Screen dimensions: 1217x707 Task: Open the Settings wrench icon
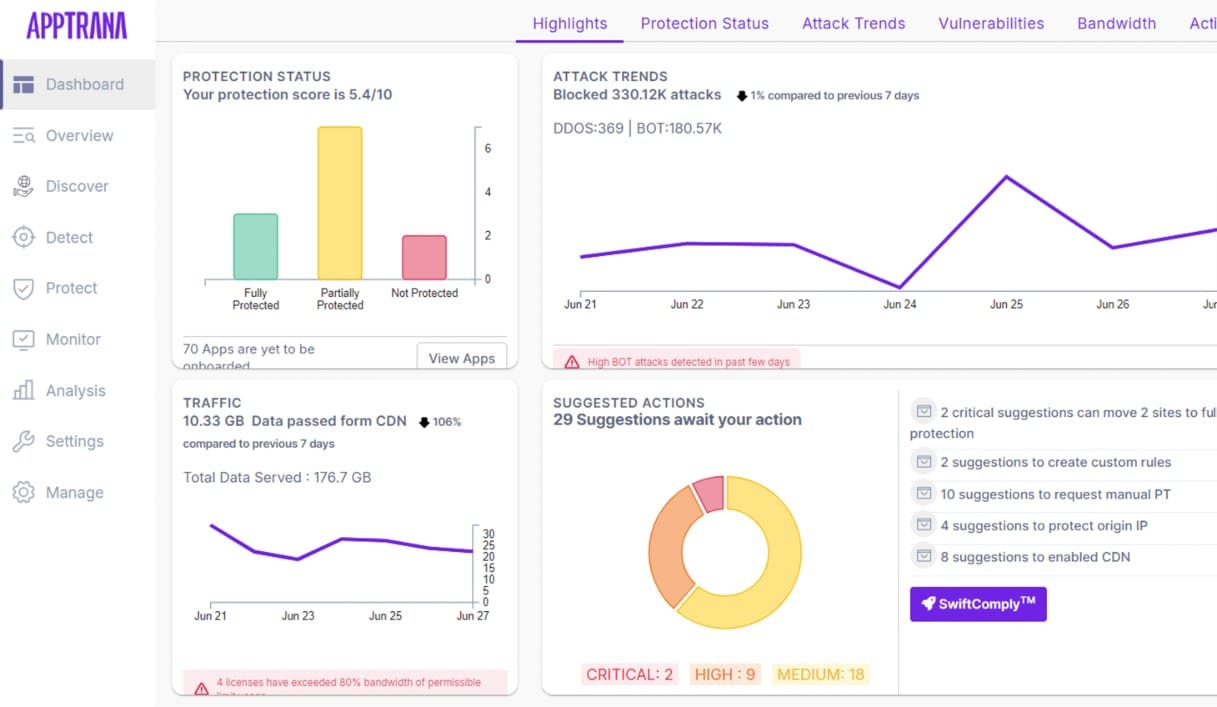pos(24,441)
